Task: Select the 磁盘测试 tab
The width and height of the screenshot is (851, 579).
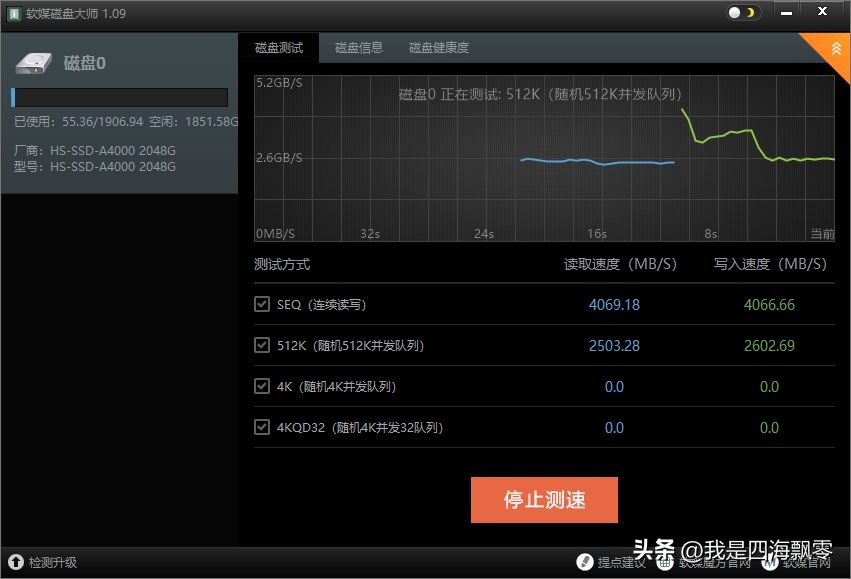Action: tap(279, 47)
